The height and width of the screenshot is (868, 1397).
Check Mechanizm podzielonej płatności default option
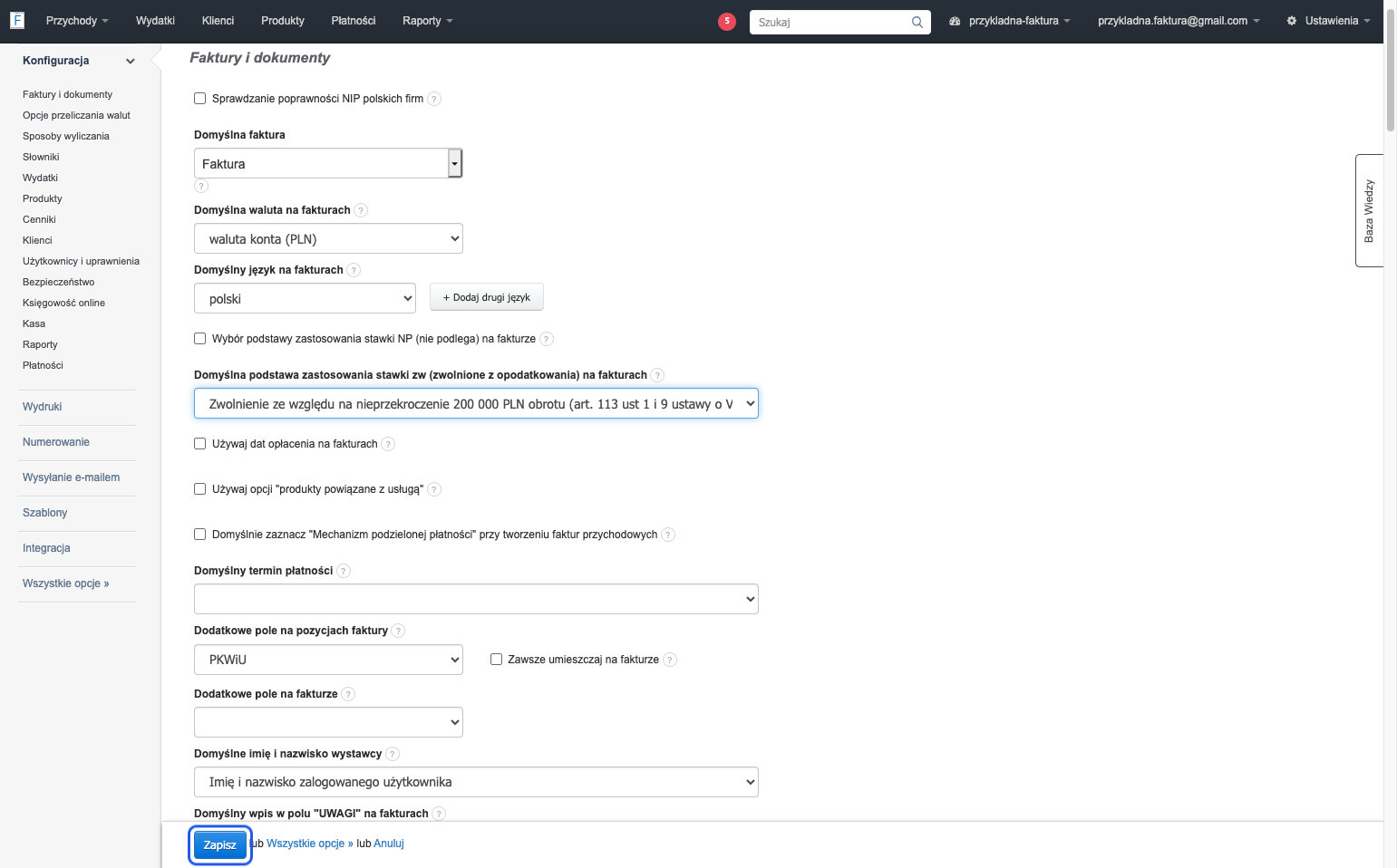[200, 535]
